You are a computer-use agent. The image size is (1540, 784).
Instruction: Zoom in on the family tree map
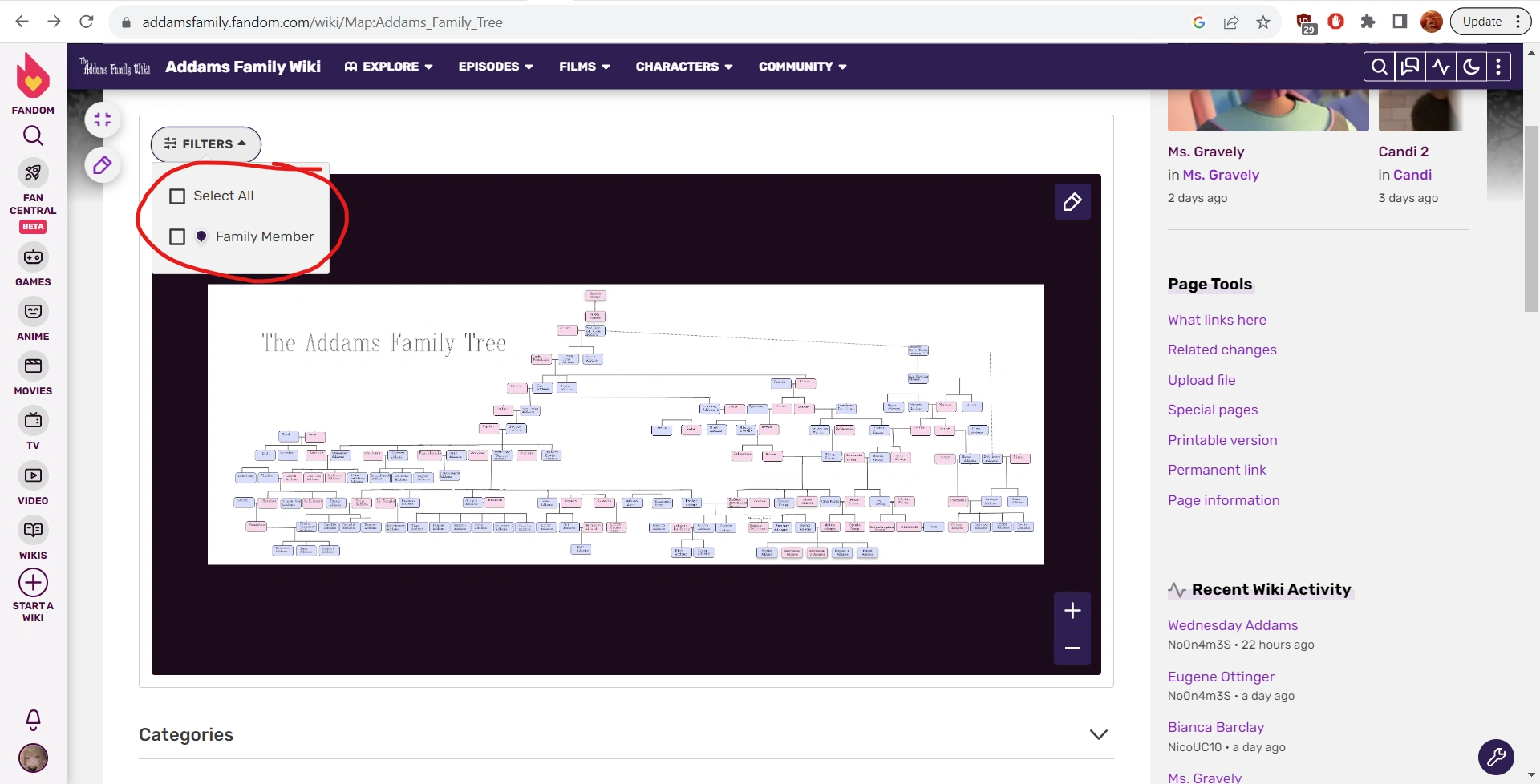click(1072, 611)
